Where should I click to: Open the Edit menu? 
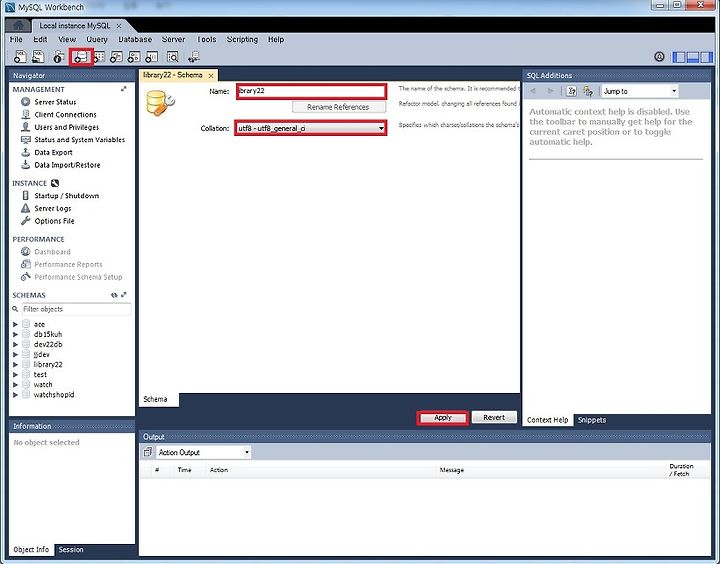pos(40,39)
